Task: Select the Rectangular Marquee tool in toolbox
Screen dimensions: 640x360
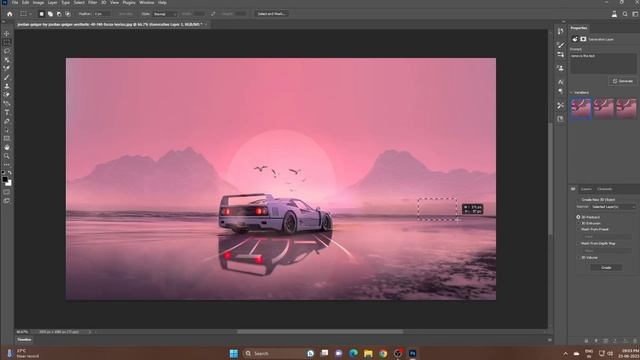Action: 7,42
